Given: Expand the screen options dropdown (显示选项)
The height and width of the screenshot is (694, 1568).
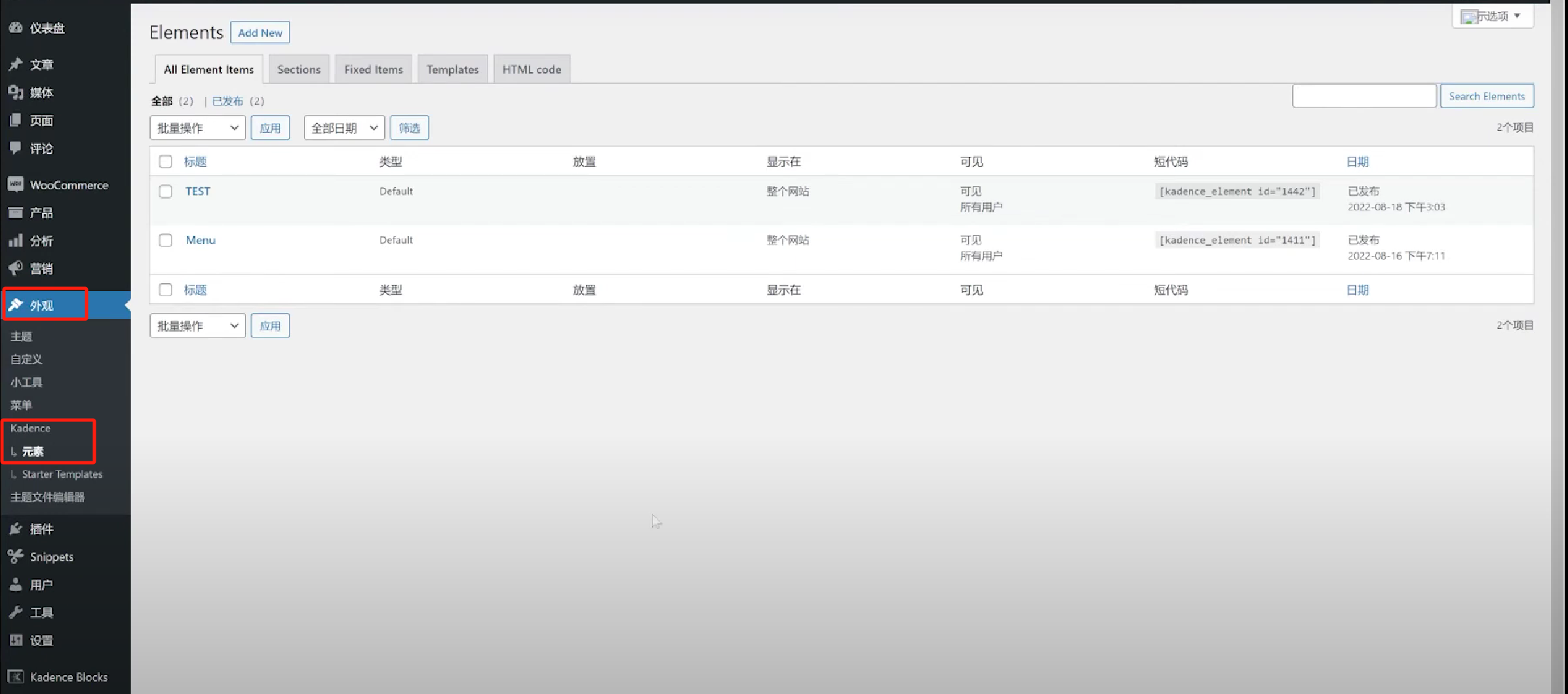Looking at the screenshot, I should pos(1493,16).
